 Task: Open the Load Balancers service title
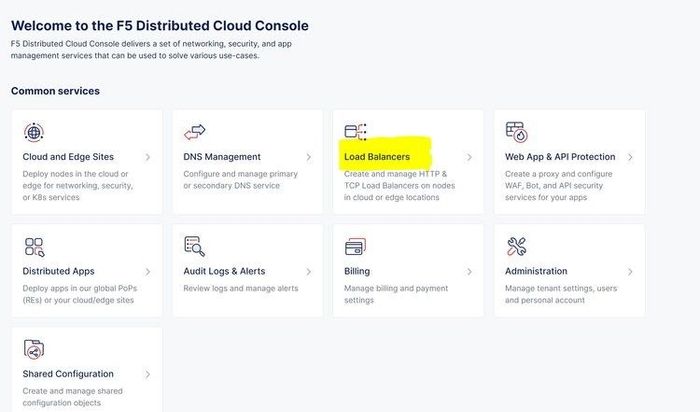(377, 157)
